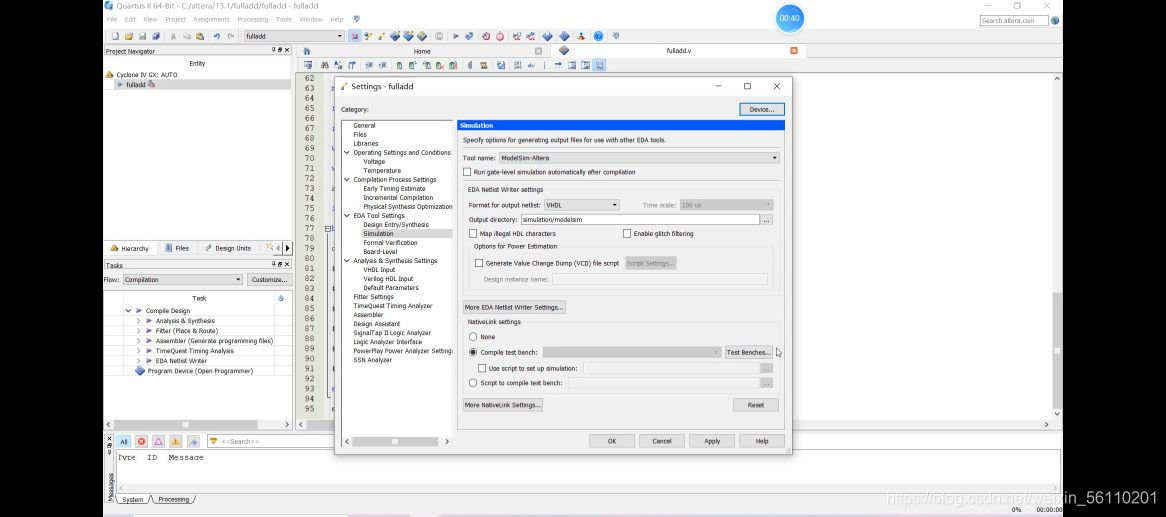
Task: Close the Project Navigator panel
Action: coord(287,51)
